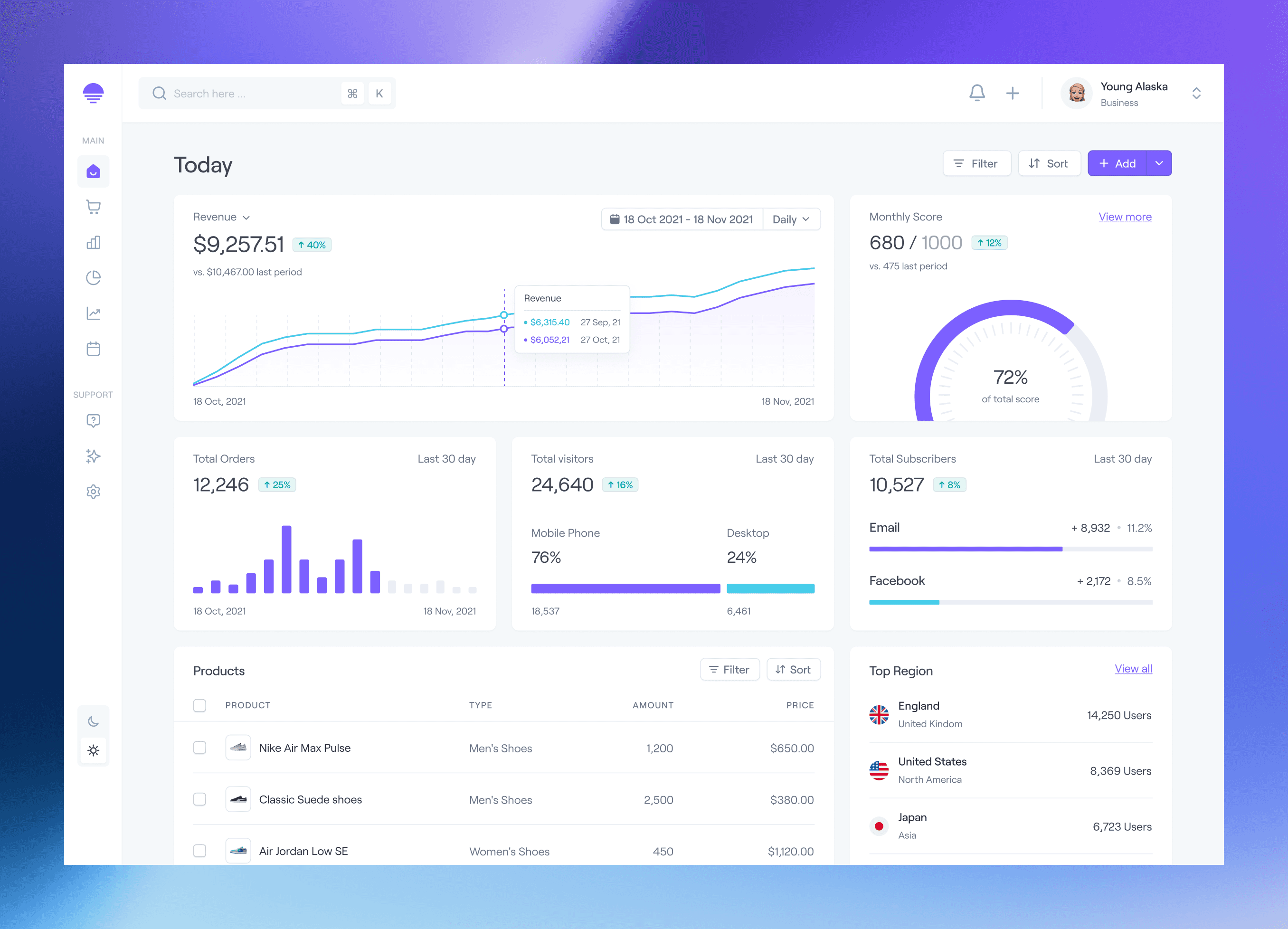1288x929 pixels.
Task: Click the plus icon beside the bell
Action: pos(1013,93)
